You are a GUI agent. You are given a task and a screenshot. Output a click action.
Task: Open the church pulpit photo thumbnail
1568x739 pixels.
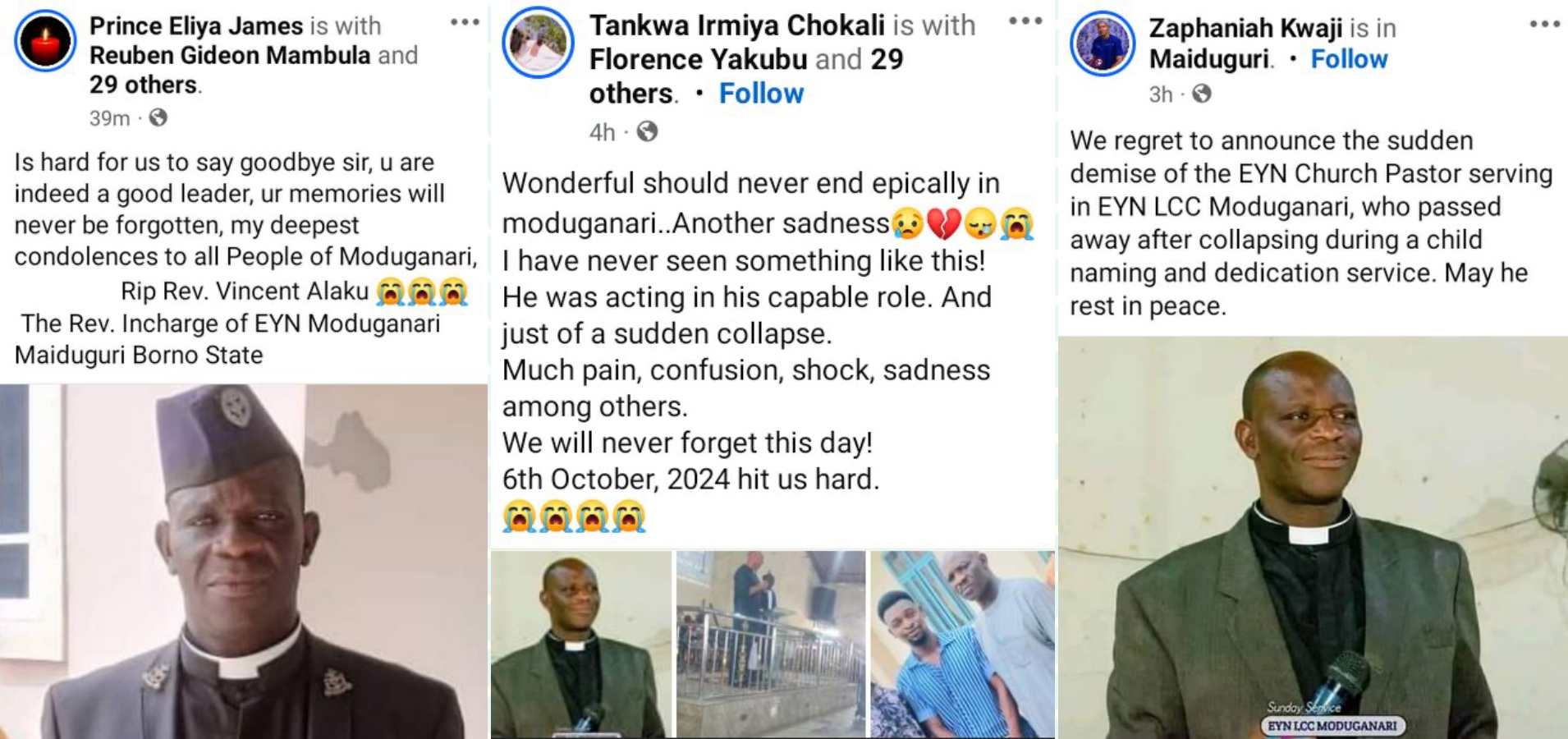(x=770, y=644)
